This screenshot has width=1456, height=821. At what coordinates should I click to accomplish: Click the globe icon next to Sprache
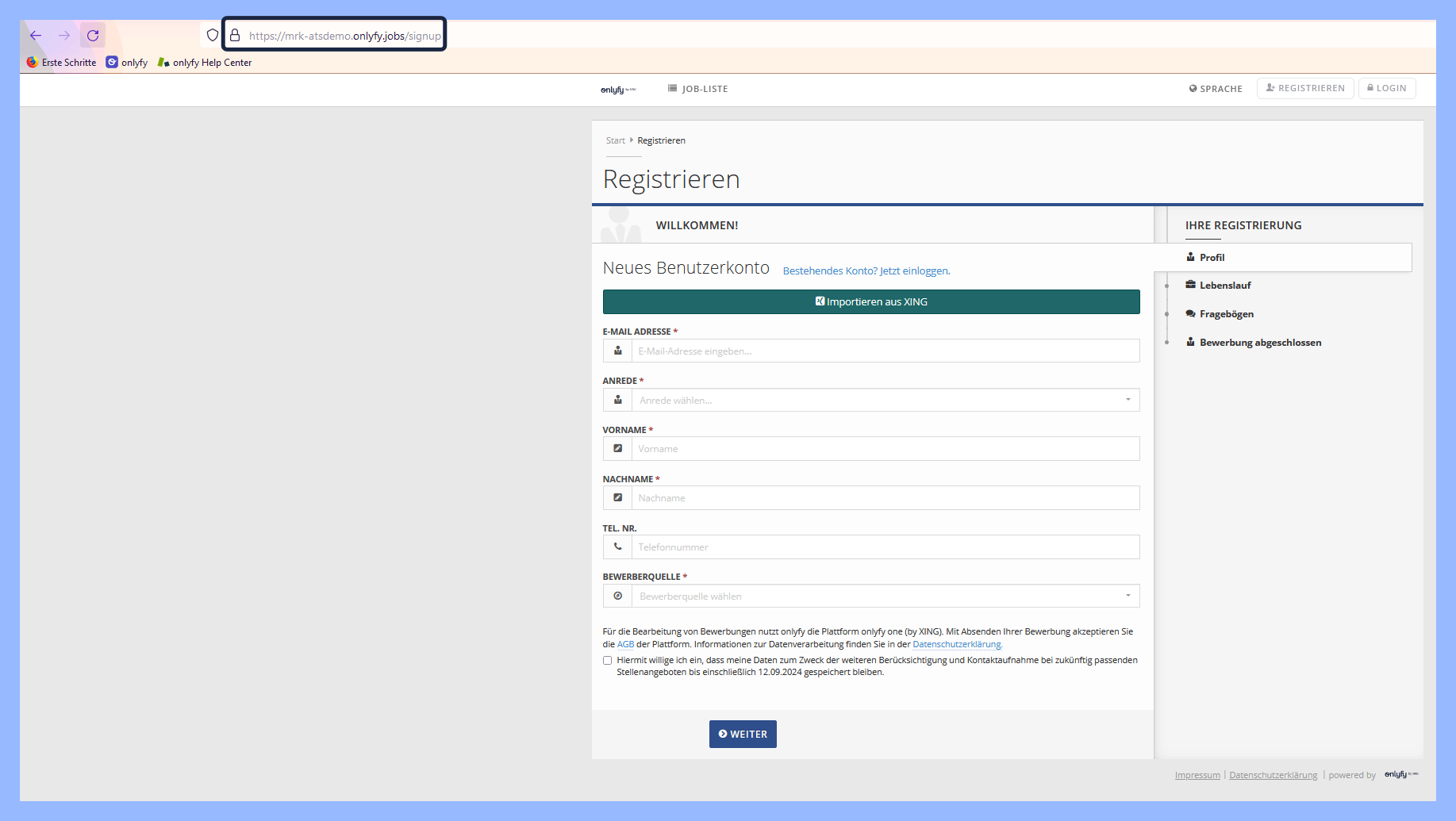(x=1193, y=88)
